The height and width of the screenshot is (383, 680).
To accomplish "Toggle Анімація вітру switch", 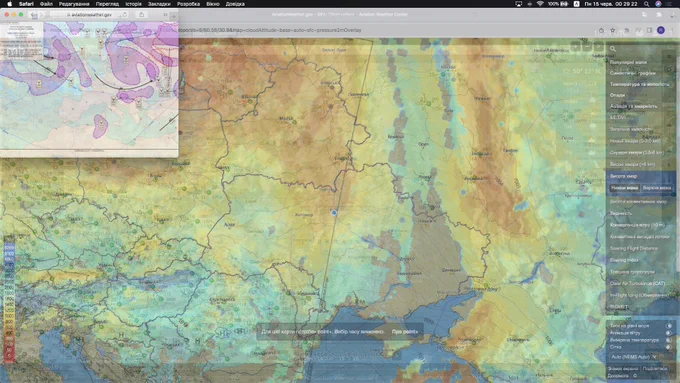I will (669, 333).
